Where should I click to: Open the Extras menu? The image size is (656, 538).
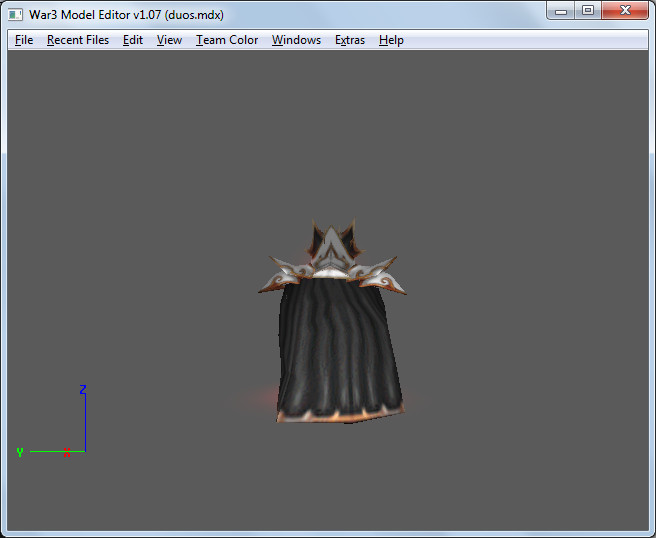(350, 40)
